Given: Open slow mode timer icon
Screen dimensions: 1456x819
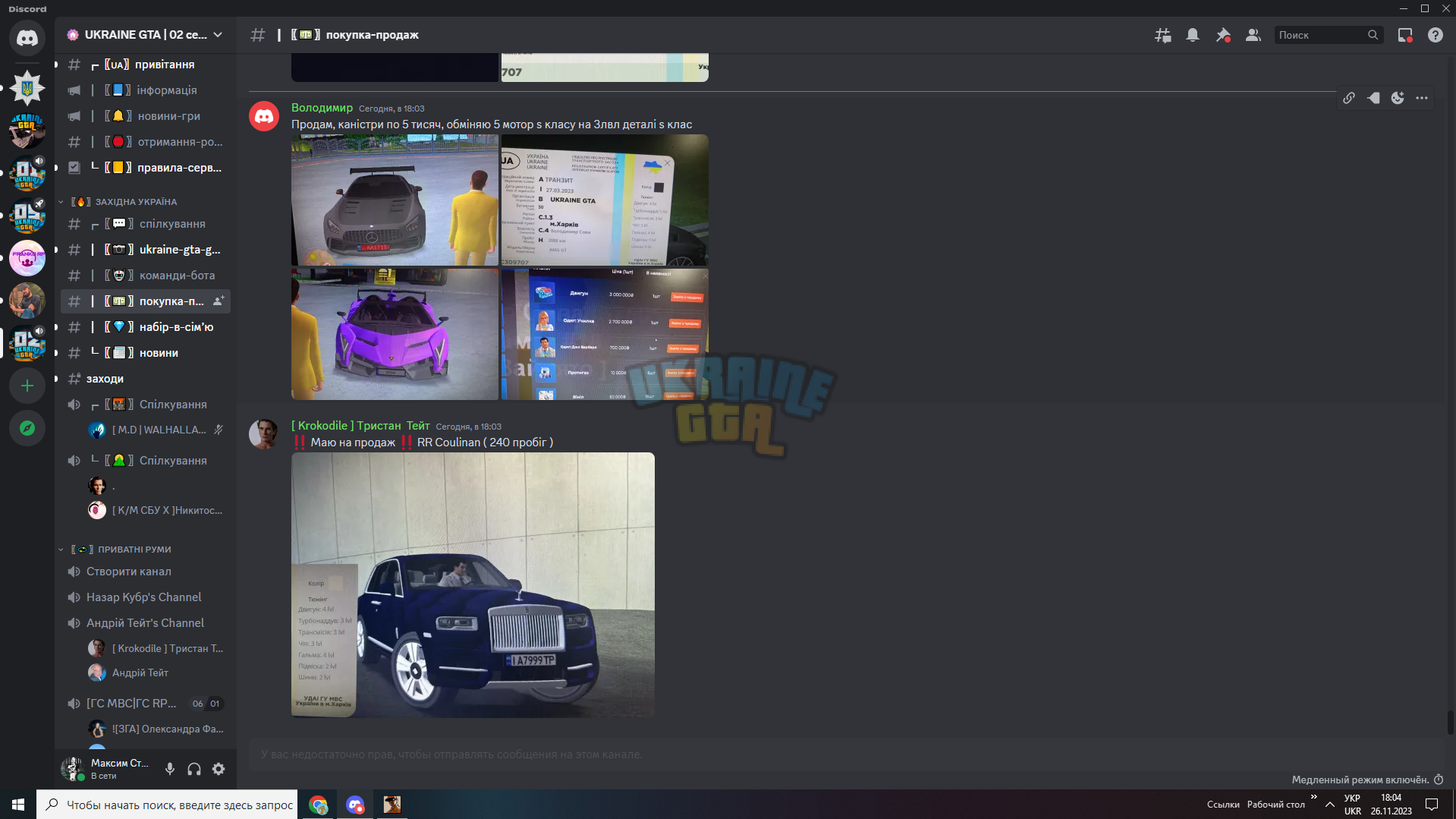Looking at the screenshot, I should pos(1439,780).
